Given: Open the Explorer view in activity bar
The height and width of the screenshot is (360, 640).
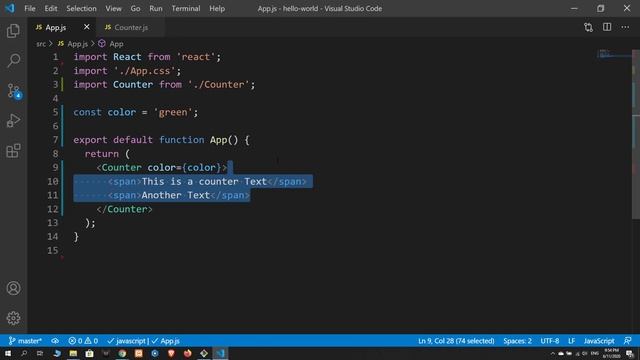Looking at the screenshot, I should (x=13, y=31).
